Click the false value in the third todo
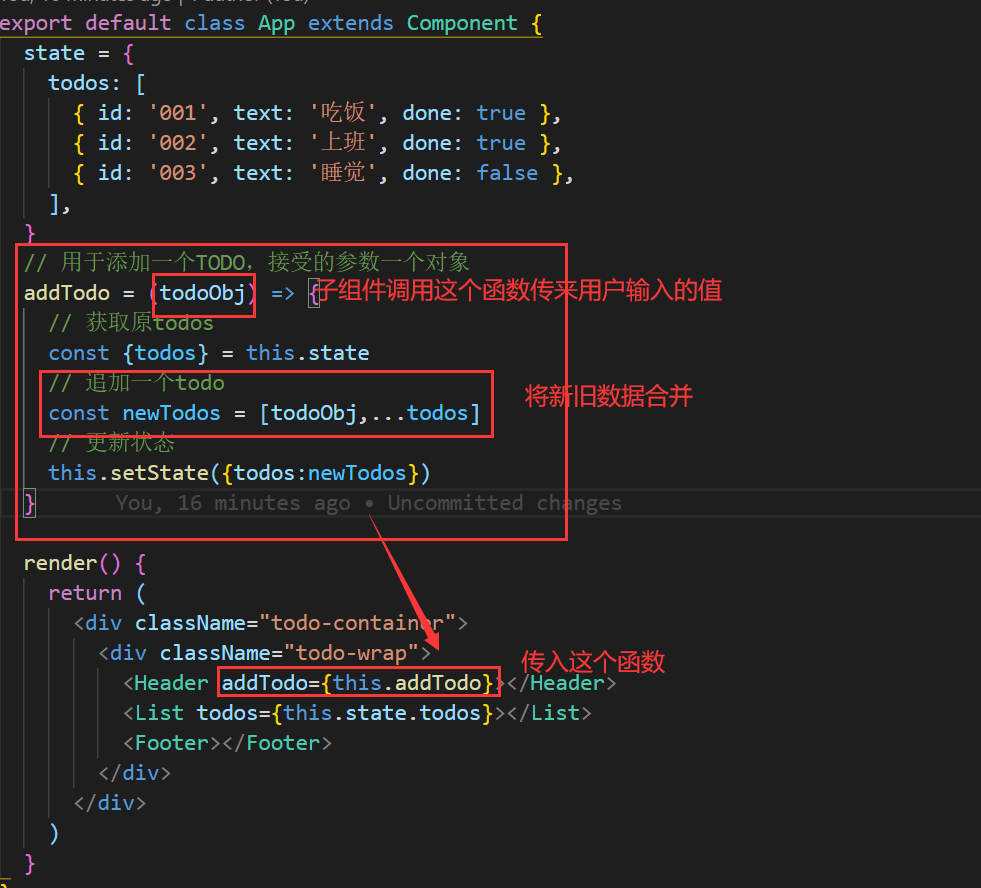The height and width of the screenshot is (888, 981). [507, 173]
